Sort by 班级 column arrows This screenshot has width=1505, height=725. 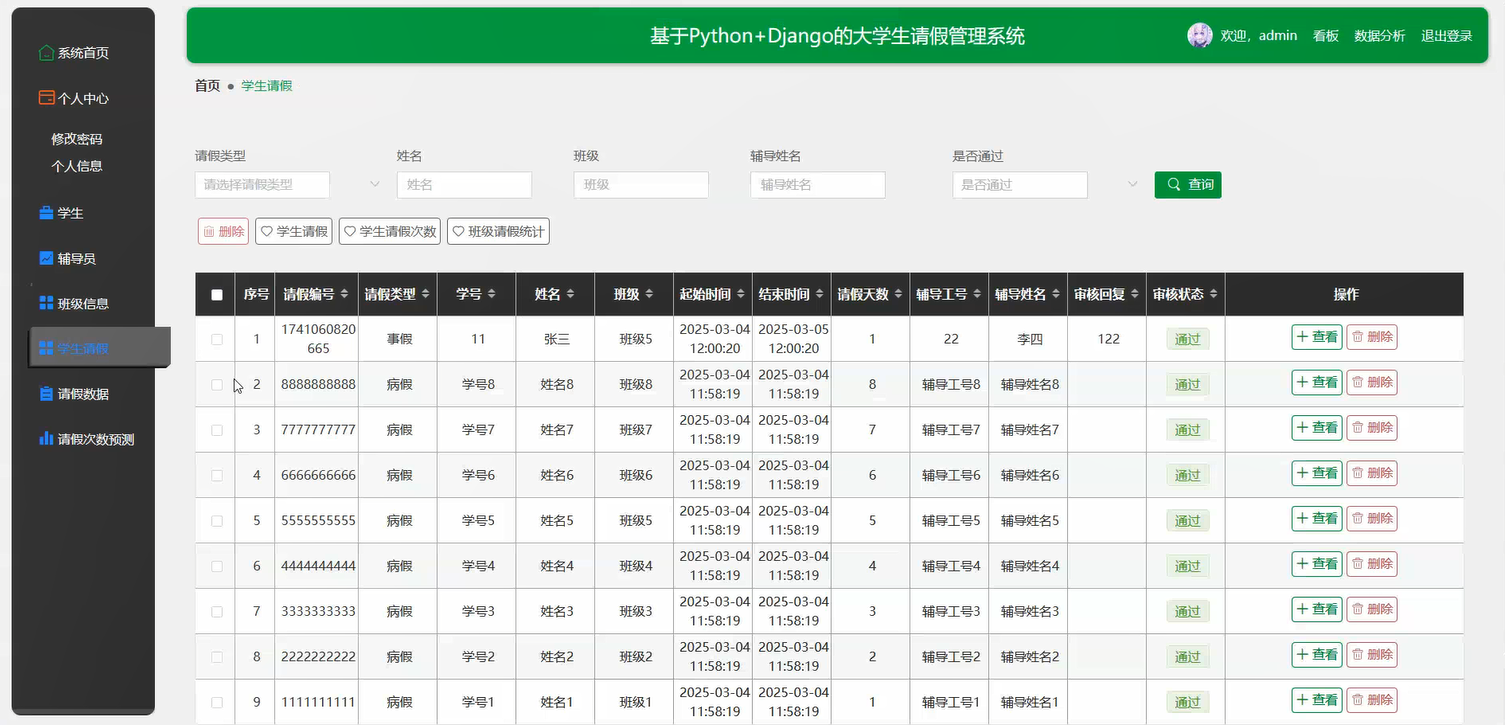click(x=649, y=294)
